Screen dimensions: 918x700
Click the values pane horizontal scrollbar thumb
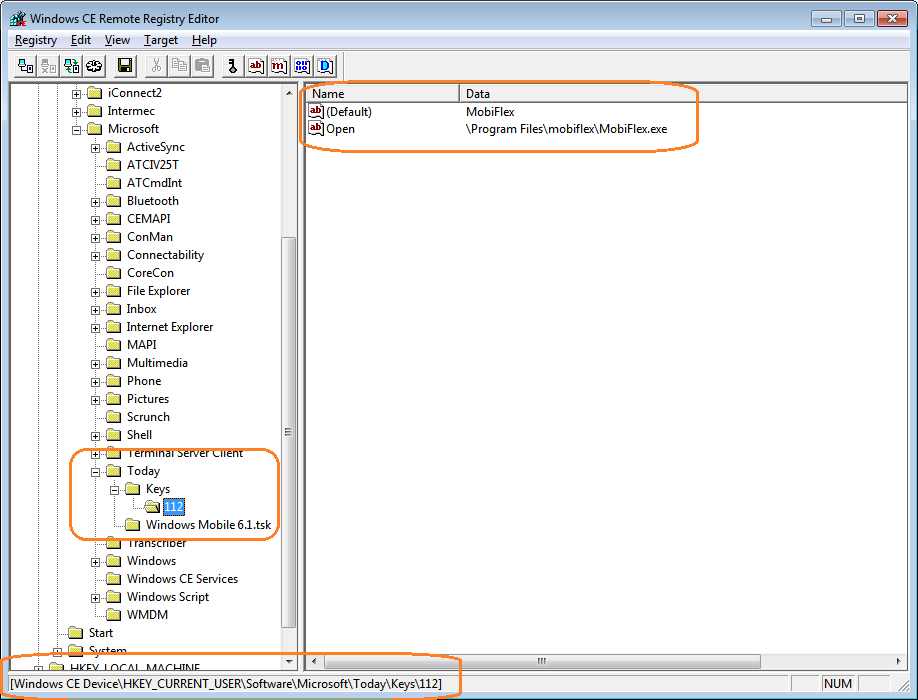click(x=542, y=661)
